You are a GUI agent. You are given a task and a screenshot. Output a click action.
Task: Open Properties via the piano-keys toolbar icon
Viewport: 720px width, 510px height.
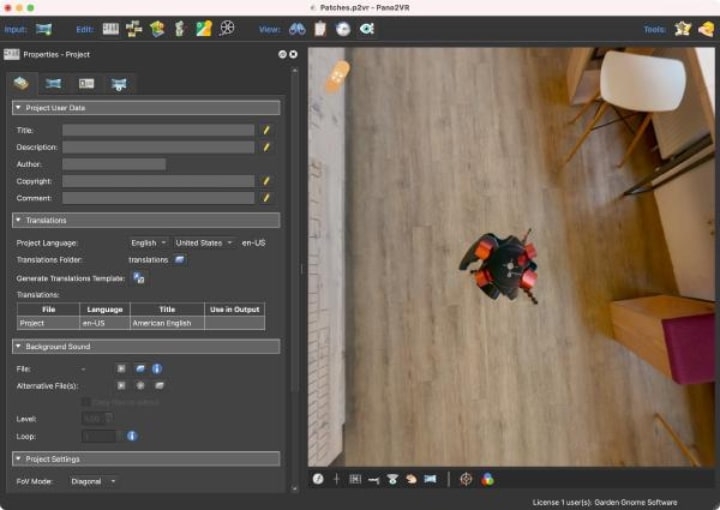(110, 29)
